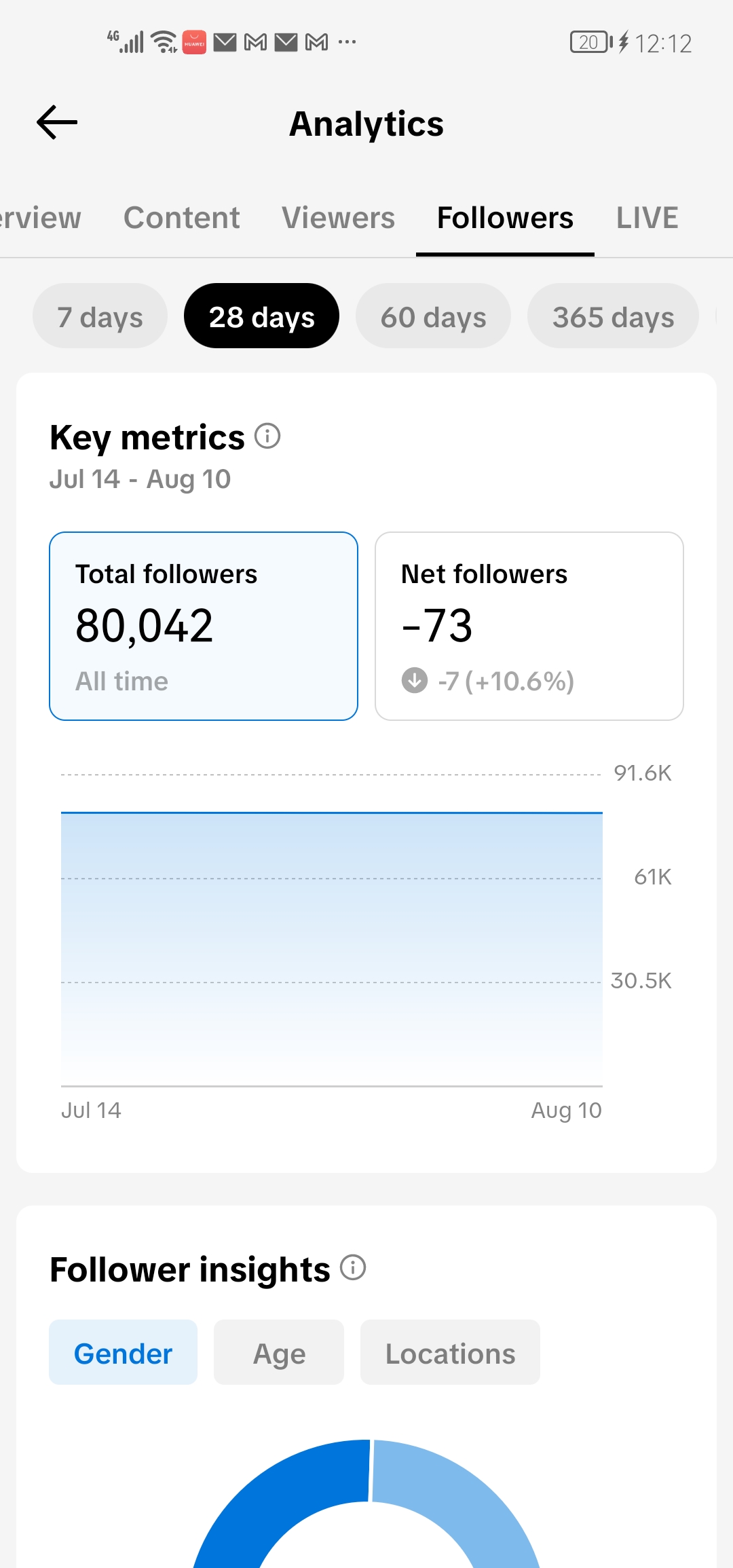Select the Total followers metric card
The width and height of the screenshot is (733, 1568).
(204, 626)
